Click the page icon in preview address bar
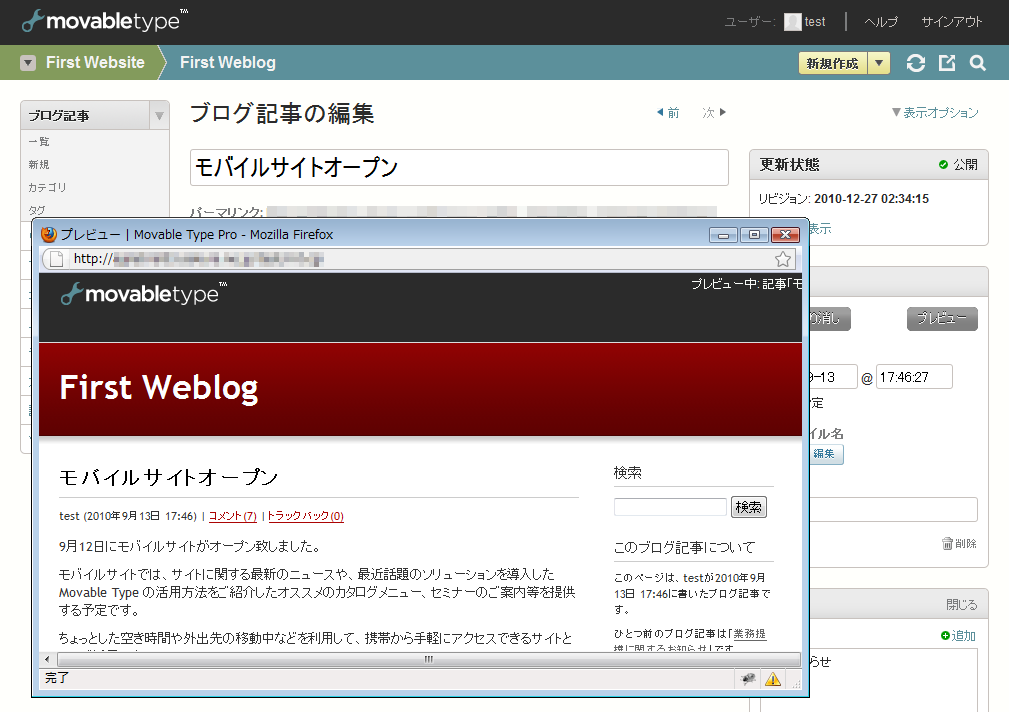Viewport: 1009px width, 712px height. (x=57, y=259)
